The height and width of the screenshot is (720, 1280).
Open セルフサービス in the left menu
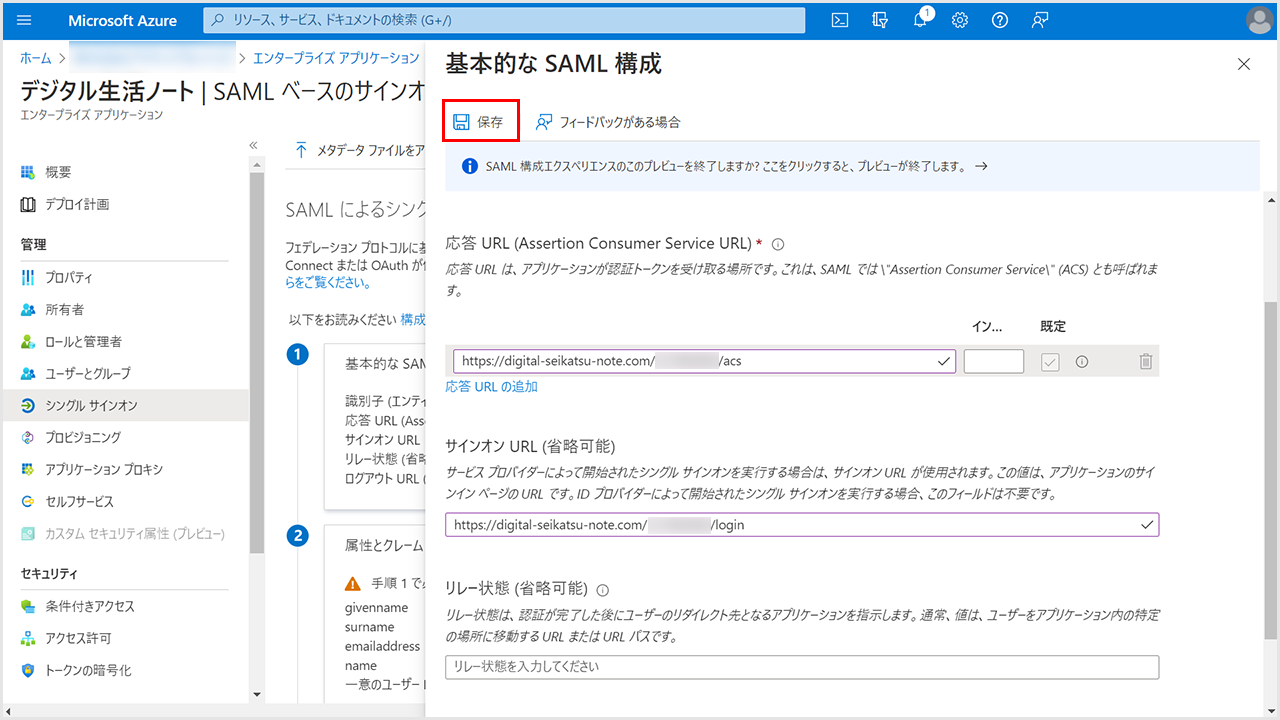80,501
